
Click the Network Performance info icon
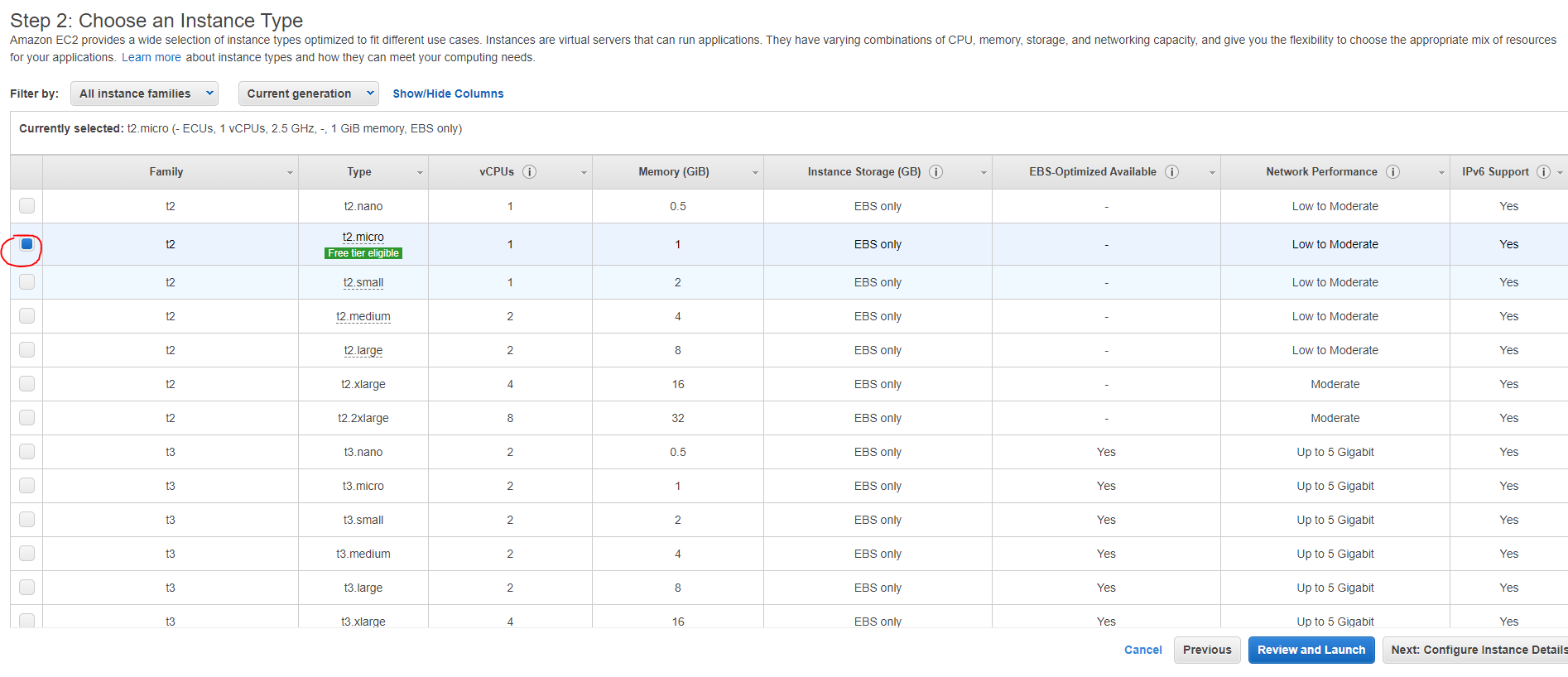point(1393,171)
